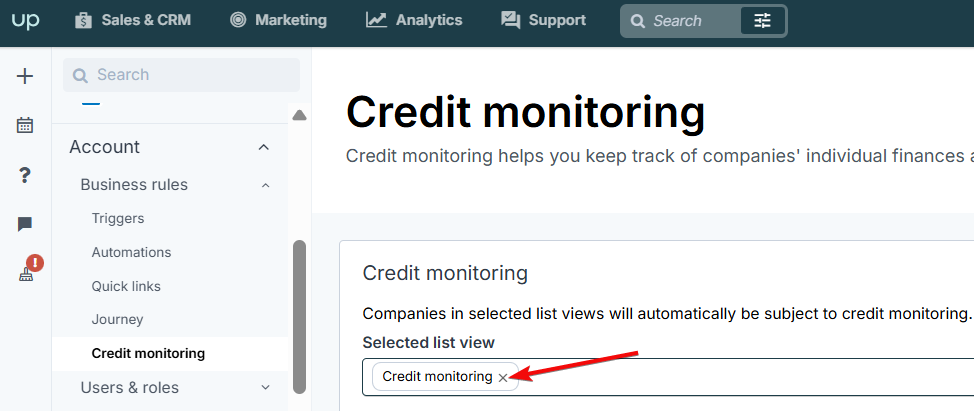Viewport: 974px width, 411px height.
Task: Open the plus add-new icon in sidebar
Action: 25,76
